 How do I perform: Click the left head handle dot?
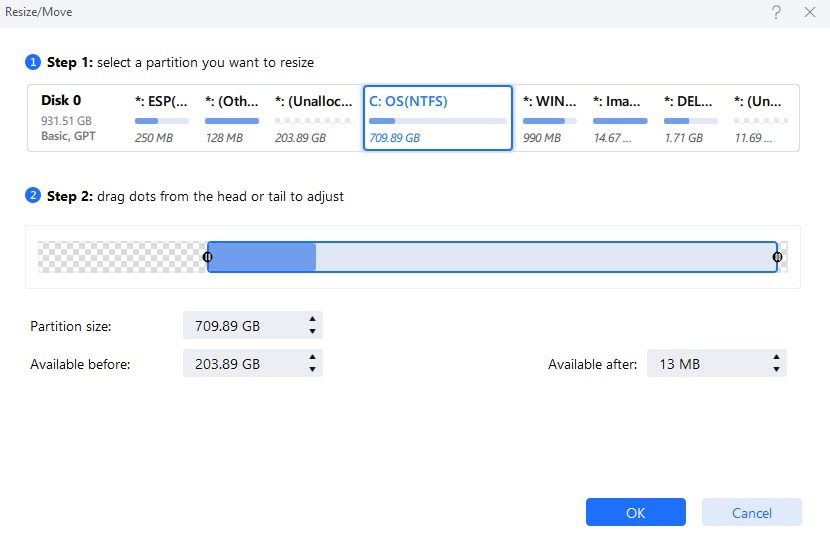point(208,257)
